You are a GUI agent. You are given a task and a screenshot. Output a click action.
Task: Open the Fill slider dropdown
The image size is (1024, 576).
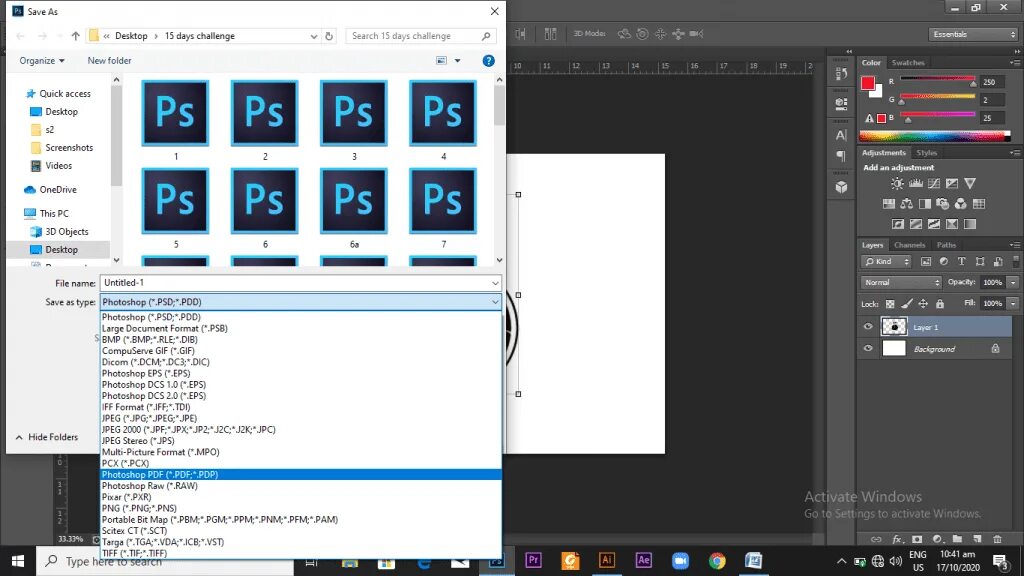point(1013,304)
